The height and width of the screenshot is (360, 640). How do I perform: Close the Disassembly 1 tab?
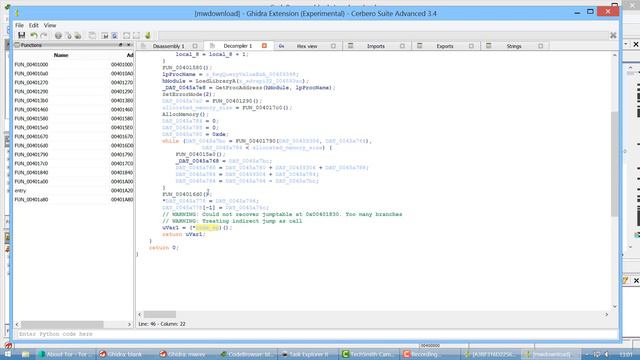195,46
